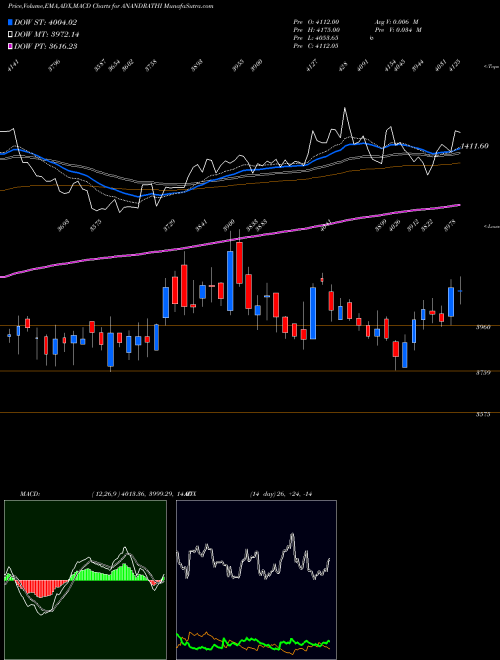Click the white DOW MT legend swatch
Screen dimensions: 500x660
point(10,34)
